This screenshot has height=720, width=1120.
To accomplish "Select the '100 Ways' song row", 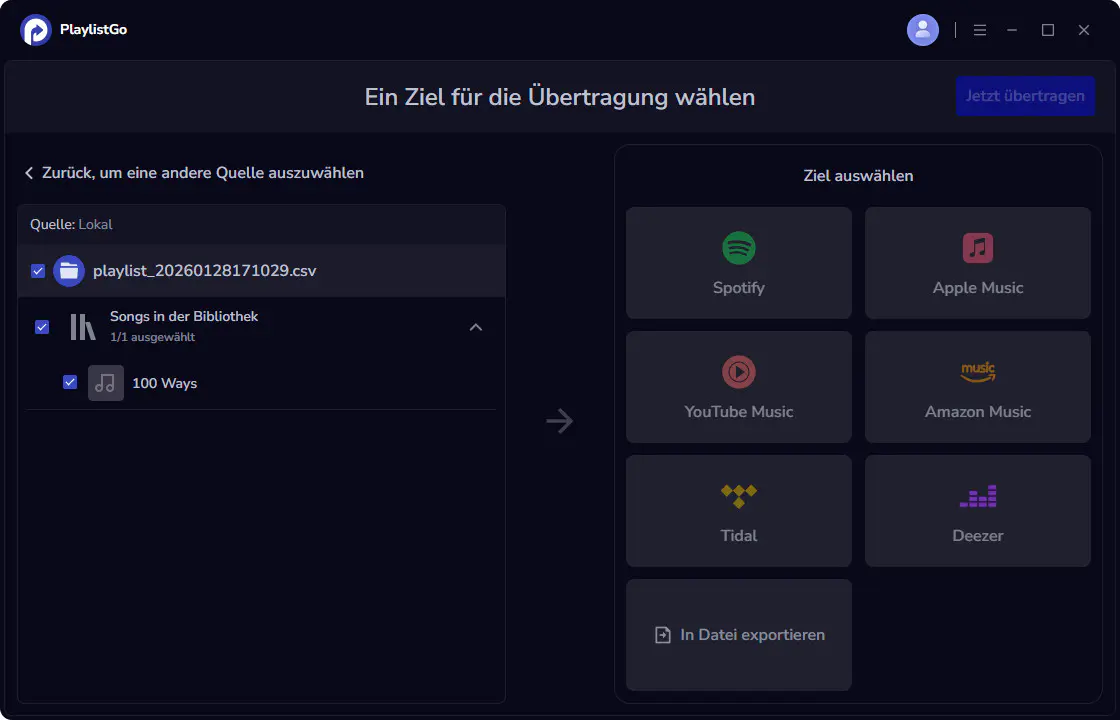I will pyautogui.click(x=164, y=383).
